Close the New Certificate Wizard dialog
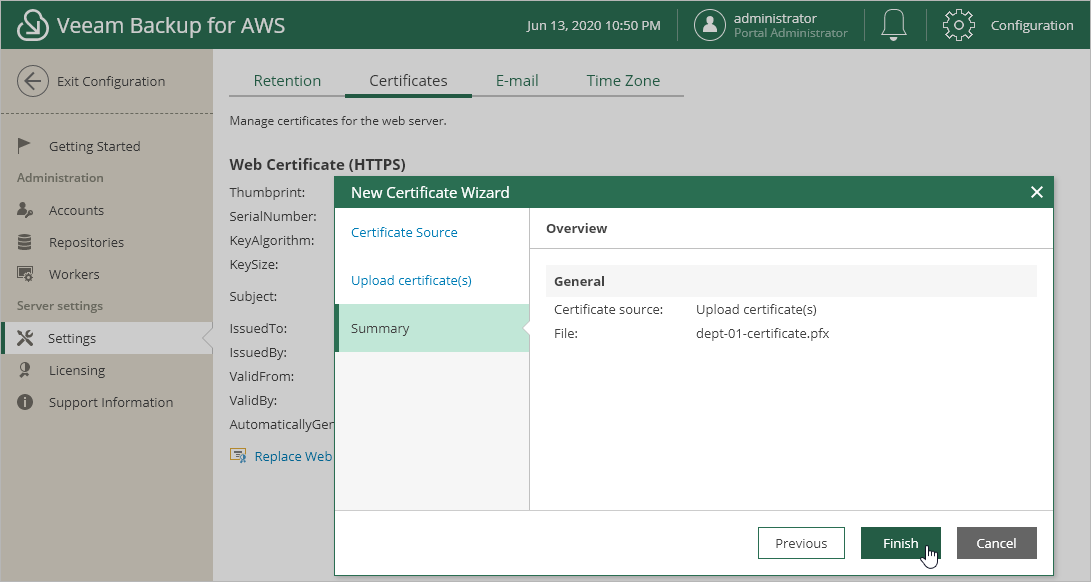This screenshot has height=582, width=1091. [x=1037, y=192]
